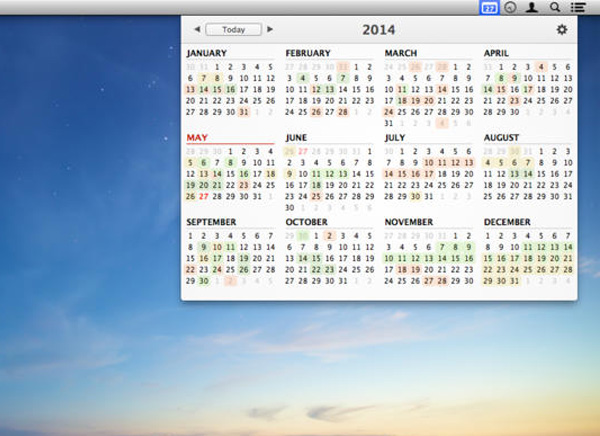This screenshot has width=600, height=436.
Task: Select October 2
Action: (x=329, y=236)
